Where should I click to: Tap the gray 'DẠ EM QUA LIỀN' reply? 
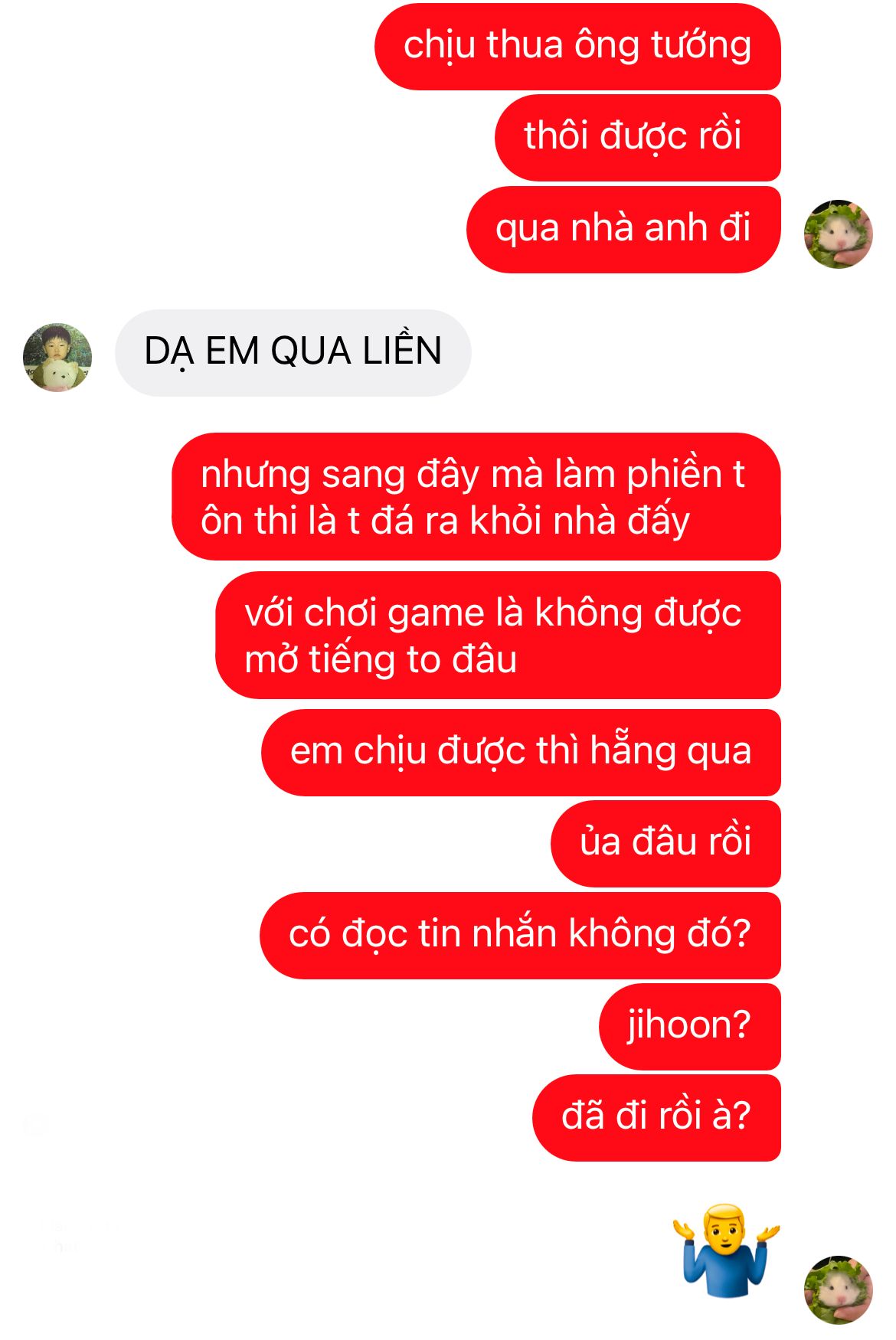[x=293, y=352]
